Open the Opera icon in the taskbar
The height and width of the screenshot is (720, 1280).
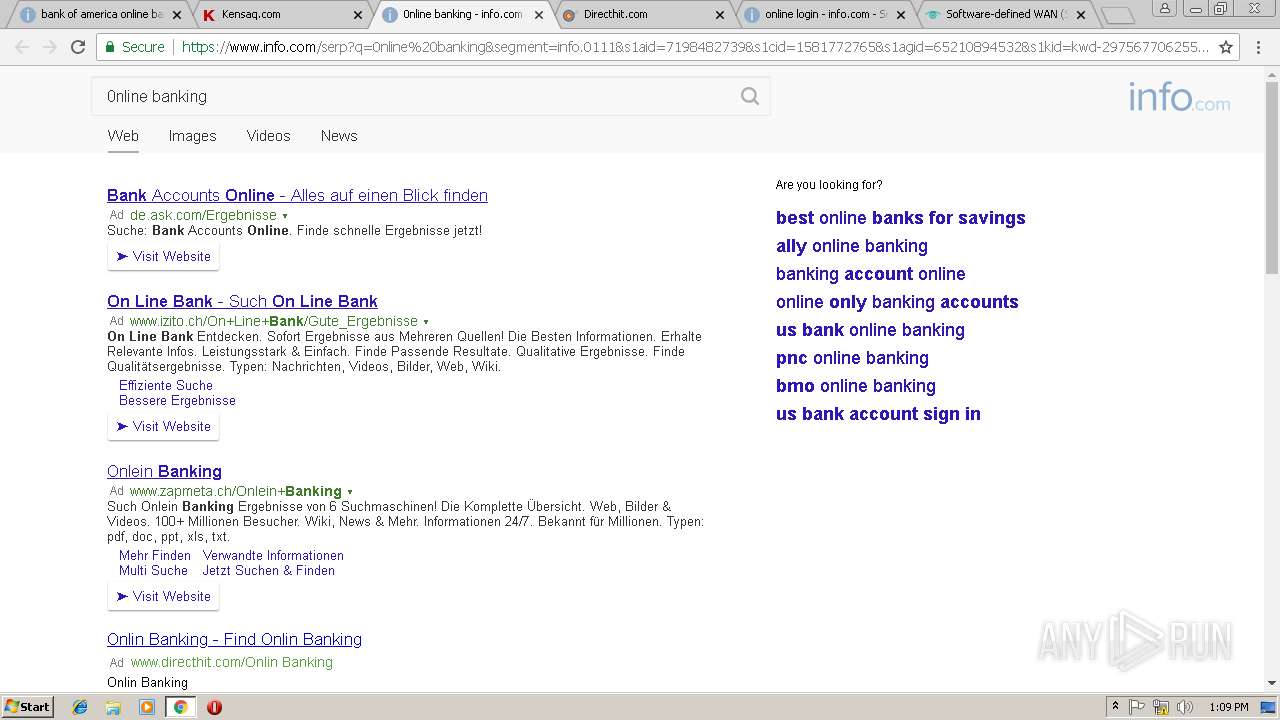pyautogui.click(x=214, y=707)
